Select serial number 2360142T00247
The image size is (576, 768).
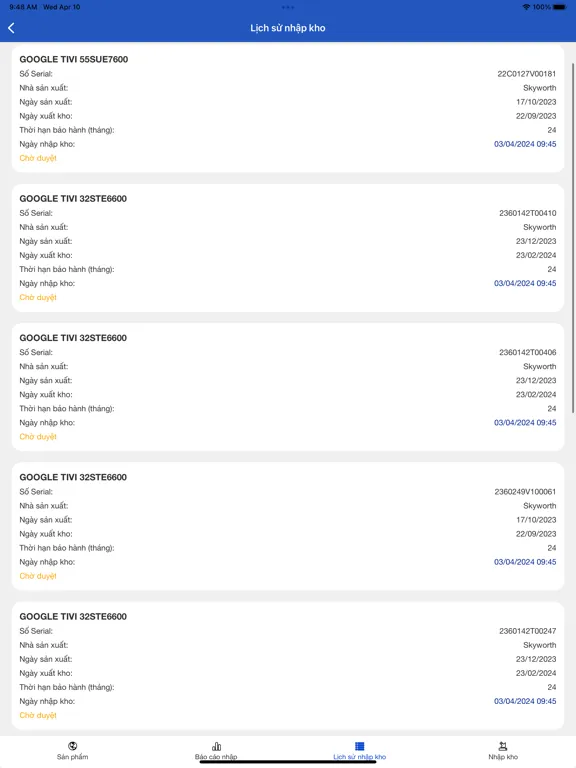[x=528, y=631]
